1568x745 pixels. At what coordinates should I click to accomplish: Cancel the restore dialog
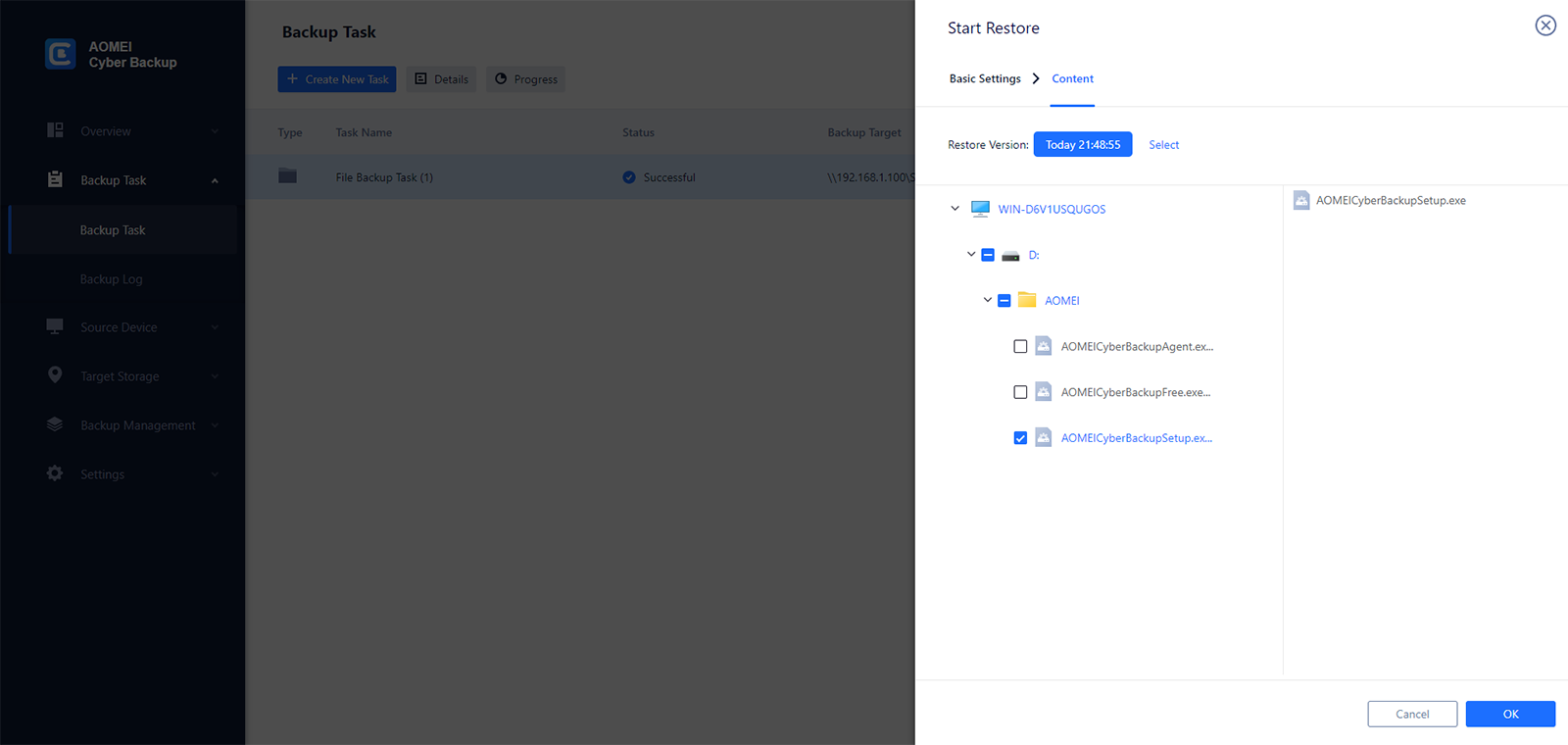pyautogui.click(x=1412, y=714)
